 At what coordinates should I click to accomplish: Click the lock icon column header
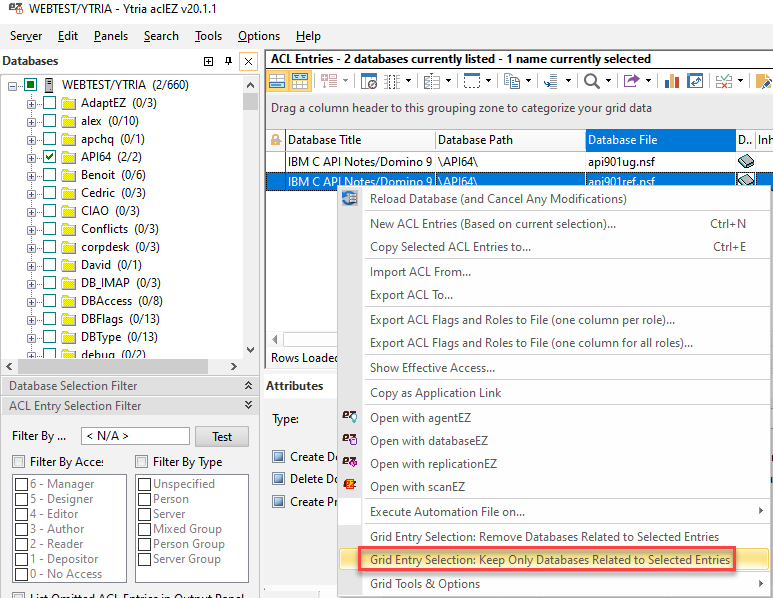[x=276, y=140]
